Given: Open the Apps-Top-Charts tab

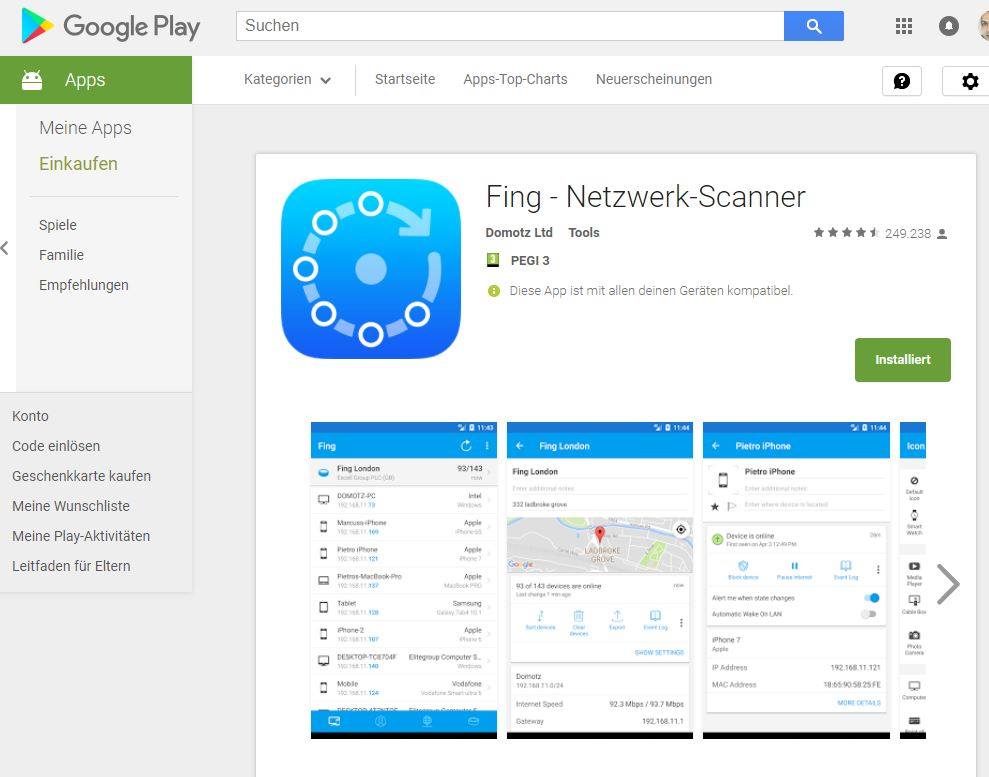Looking at the screenshot, I should [515, 79].
